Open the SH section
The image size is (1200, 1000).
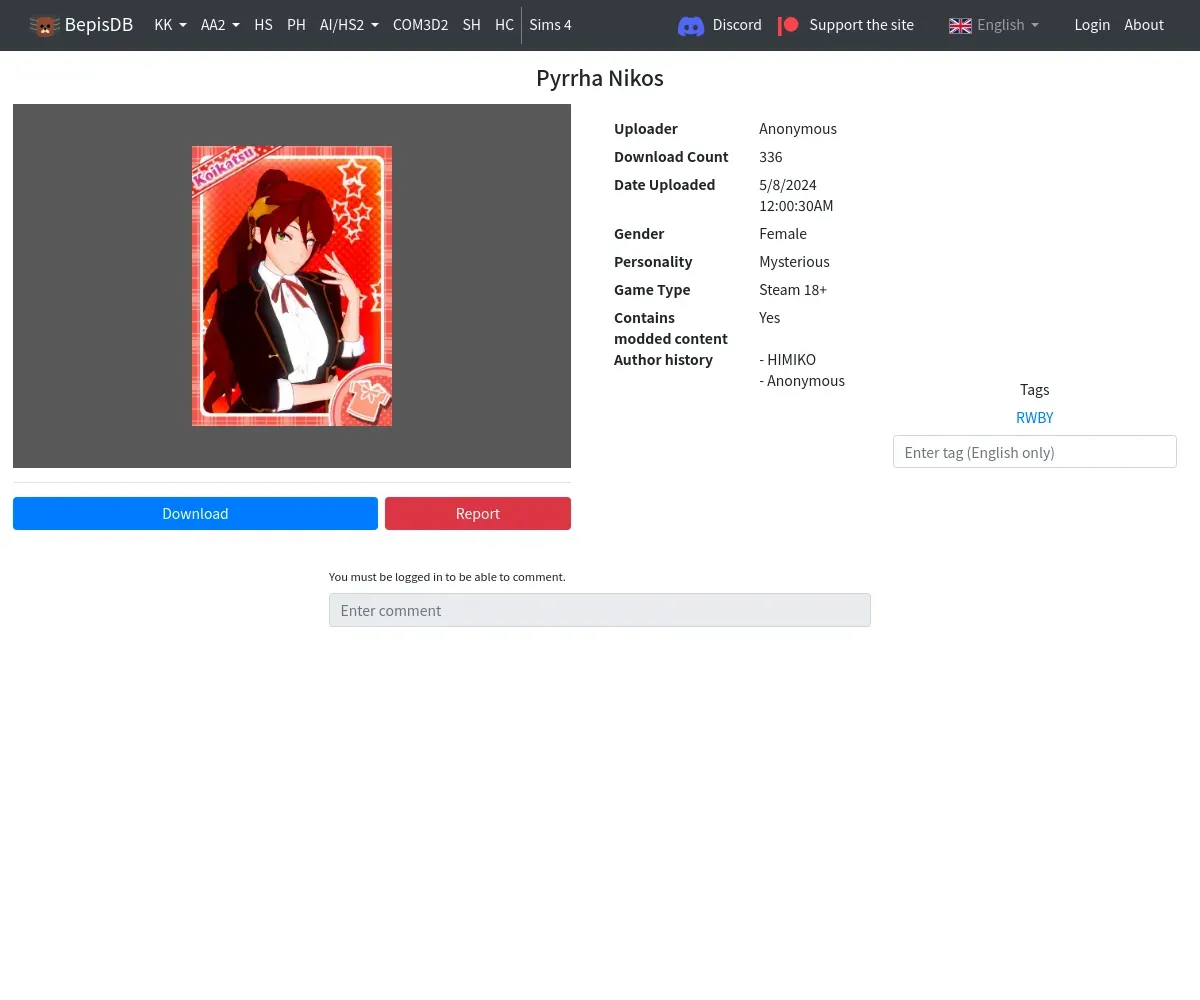pyautogui.click(x=471, y=25)
